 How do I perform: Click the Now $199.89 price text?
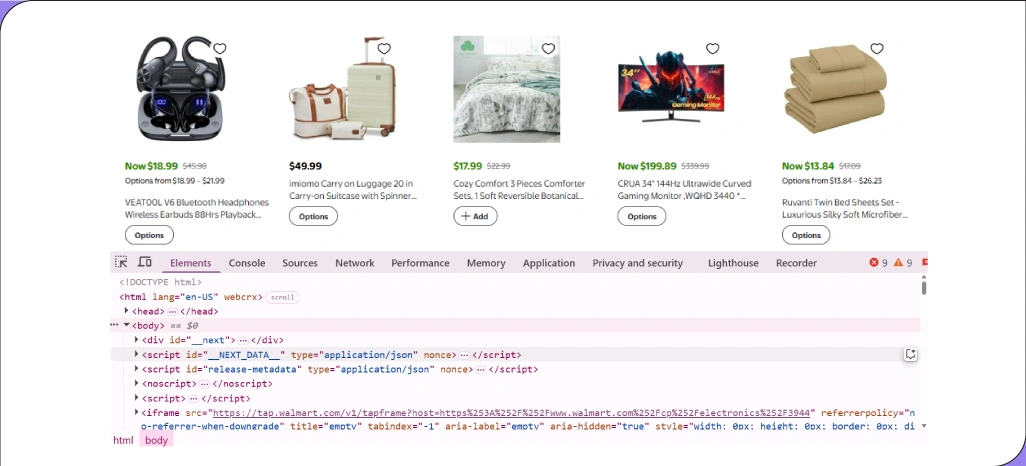pos(647,166)
